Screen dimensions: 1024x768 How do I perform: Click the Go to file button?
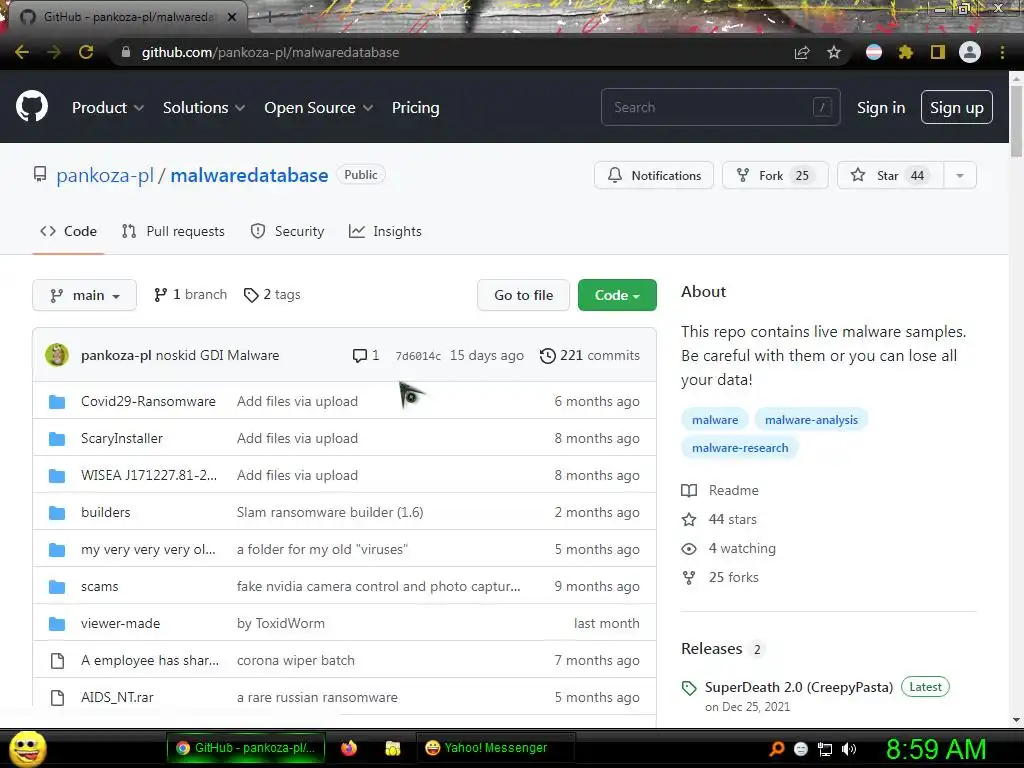(523, 295)
